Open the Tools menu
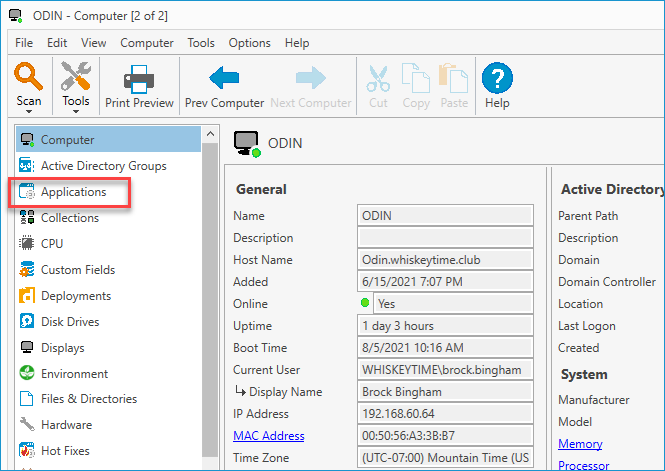This screenshot has height=471, width=665. 201,43
